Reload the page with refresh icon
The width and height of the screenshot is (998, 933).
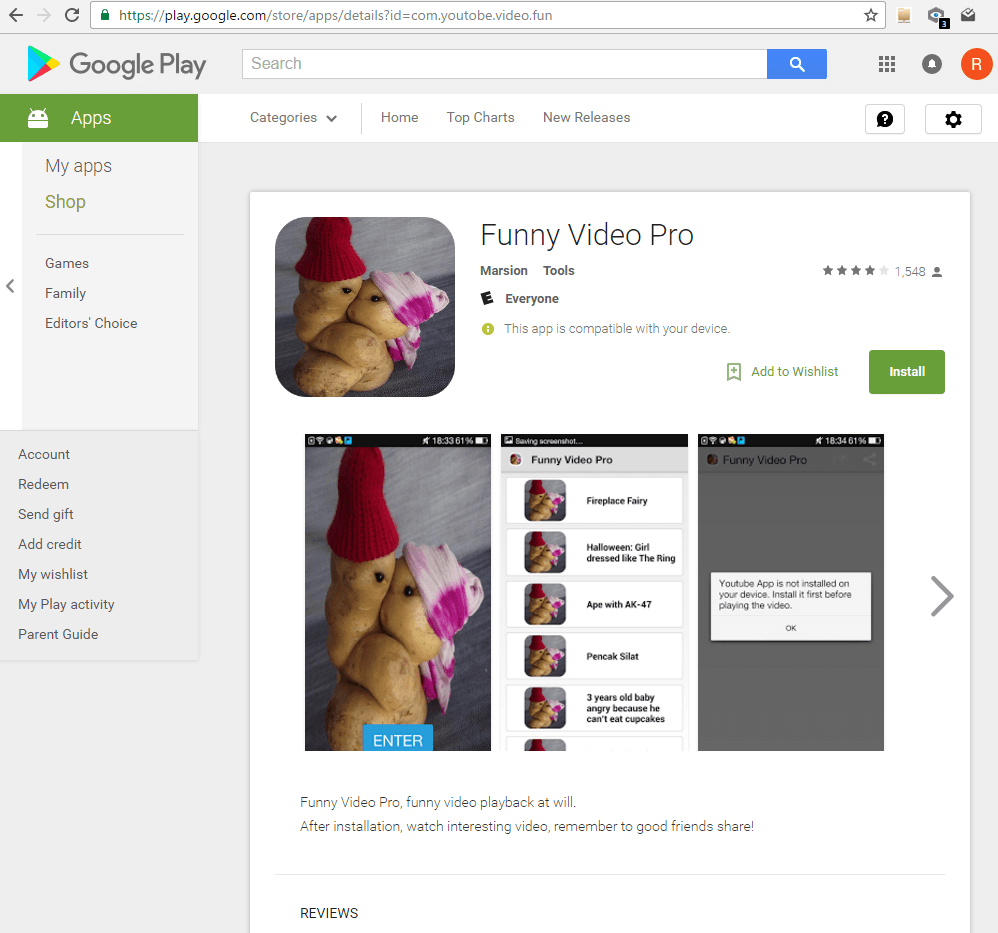72,15
